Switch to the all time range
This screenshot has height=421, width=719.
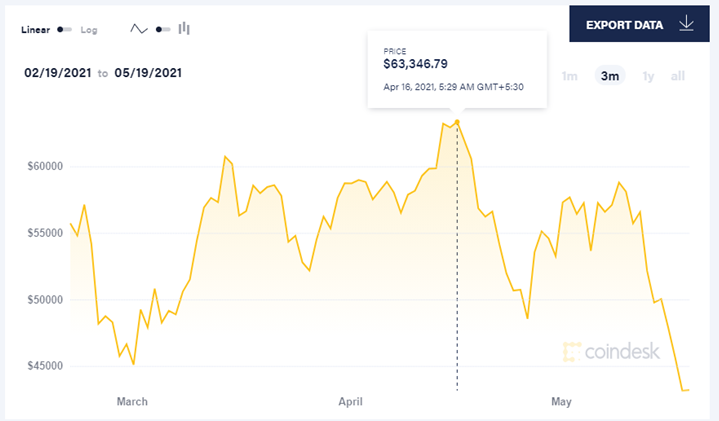[x=678, y=76]
